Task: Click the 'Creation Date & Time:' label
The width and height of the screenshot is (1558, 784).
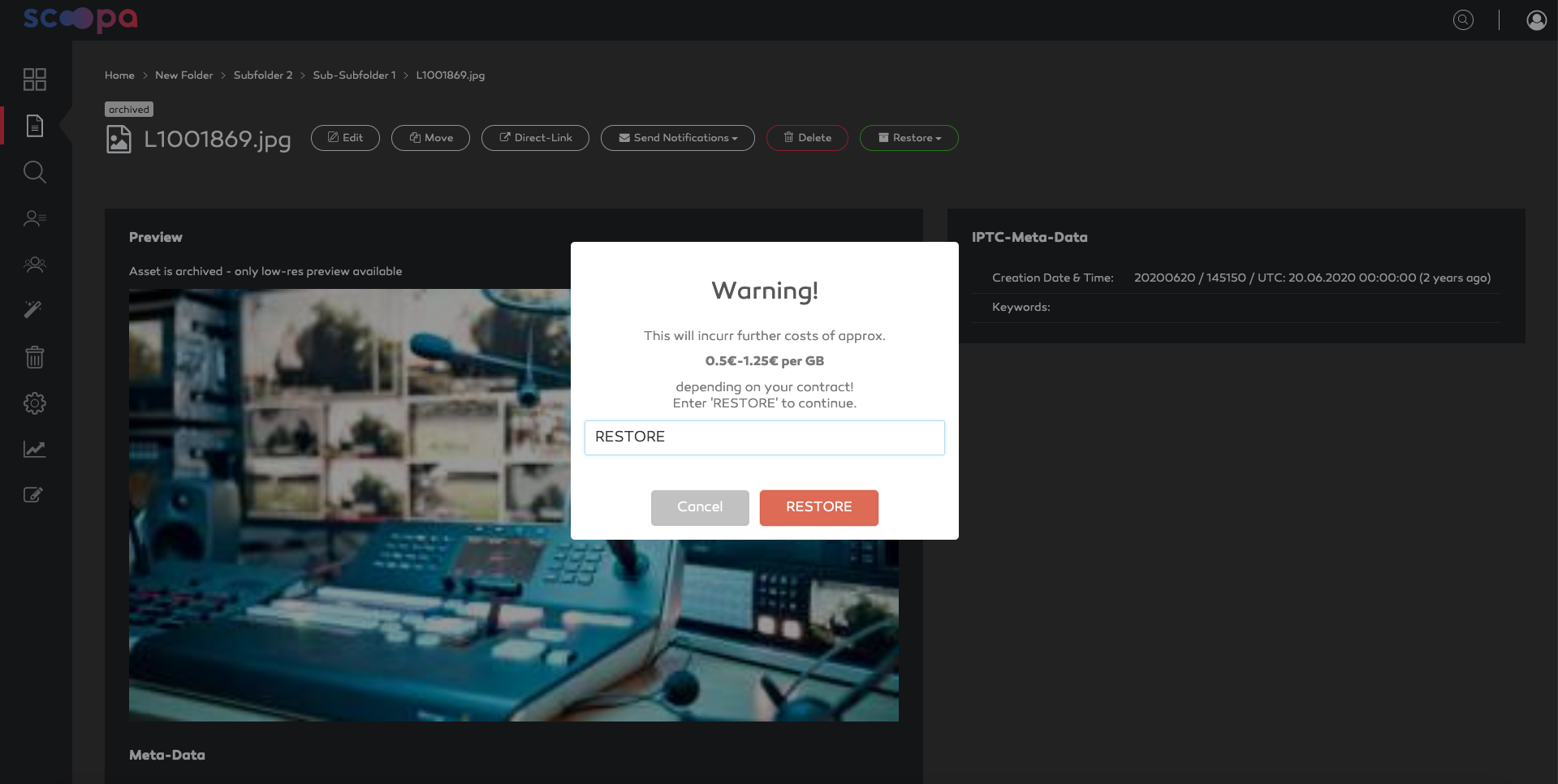Action: coord(1053,278)
